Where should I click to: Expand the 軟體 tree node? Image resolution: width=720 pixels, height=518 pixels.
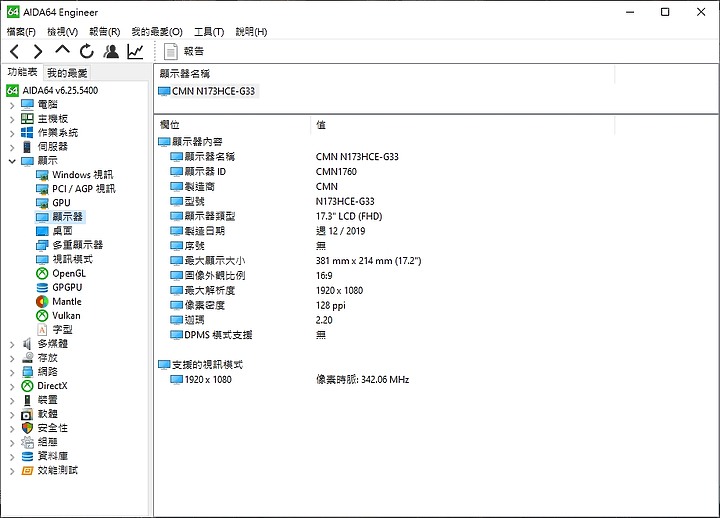click(x=12, y=415)
